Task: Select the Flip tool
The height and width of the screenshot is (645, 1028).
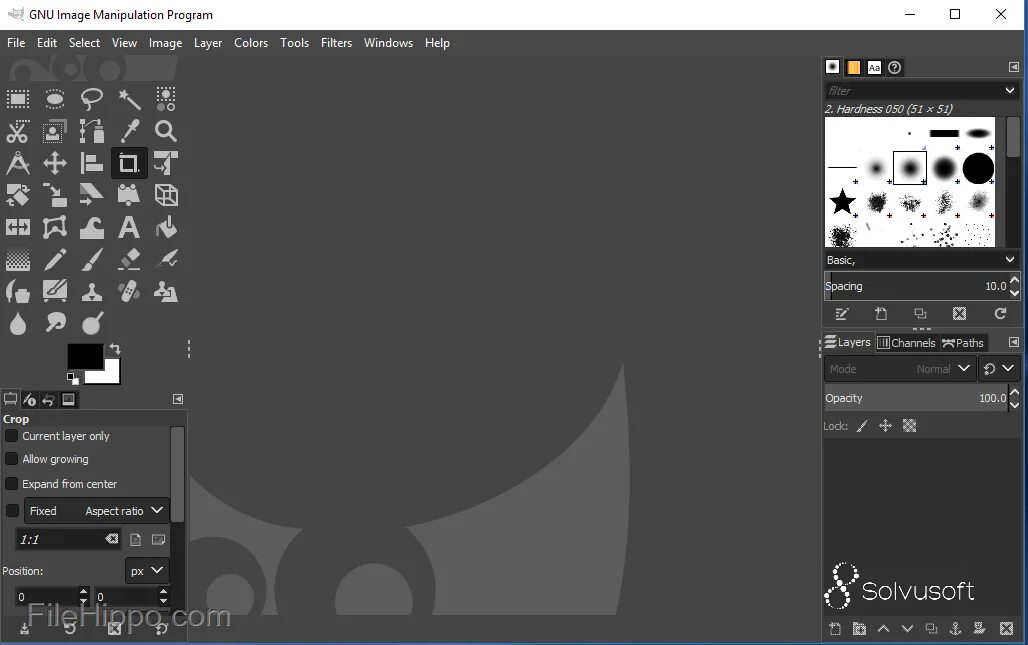Action: (x=18, y=227)
